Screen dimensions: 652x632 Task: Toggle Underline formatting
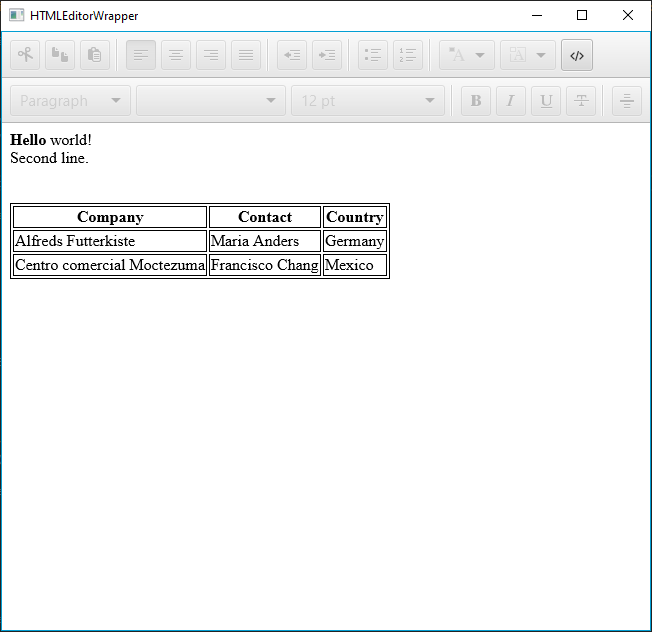pyautogui.click(x=546, y=101)
